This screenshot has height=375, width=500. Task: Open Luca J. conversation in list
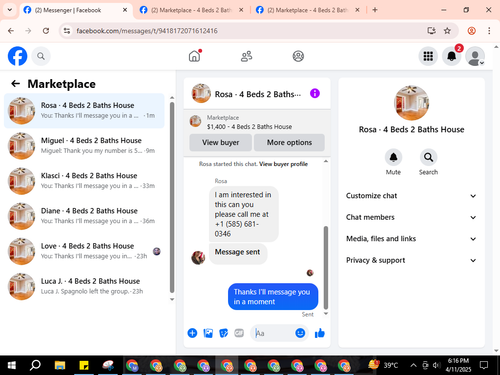[x=84, y=286]
